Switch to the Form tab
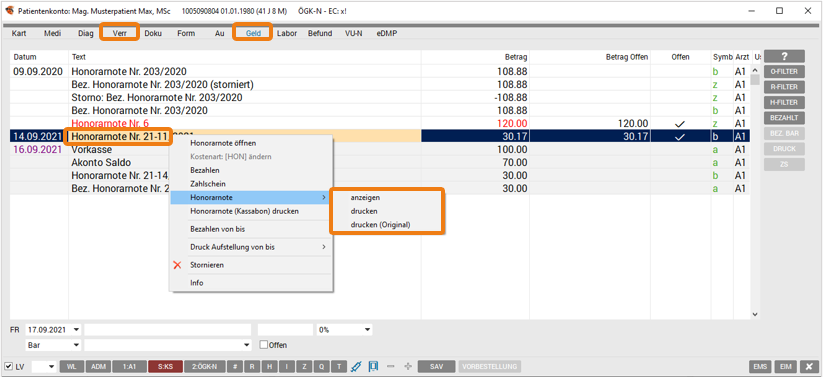Image resolution: width=823 pixels, height=377 pixels. (x=186, y=33)
